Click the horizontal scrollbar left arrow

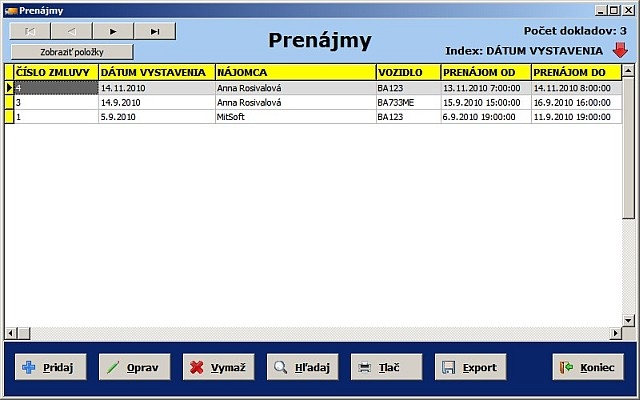coord(10,333)
